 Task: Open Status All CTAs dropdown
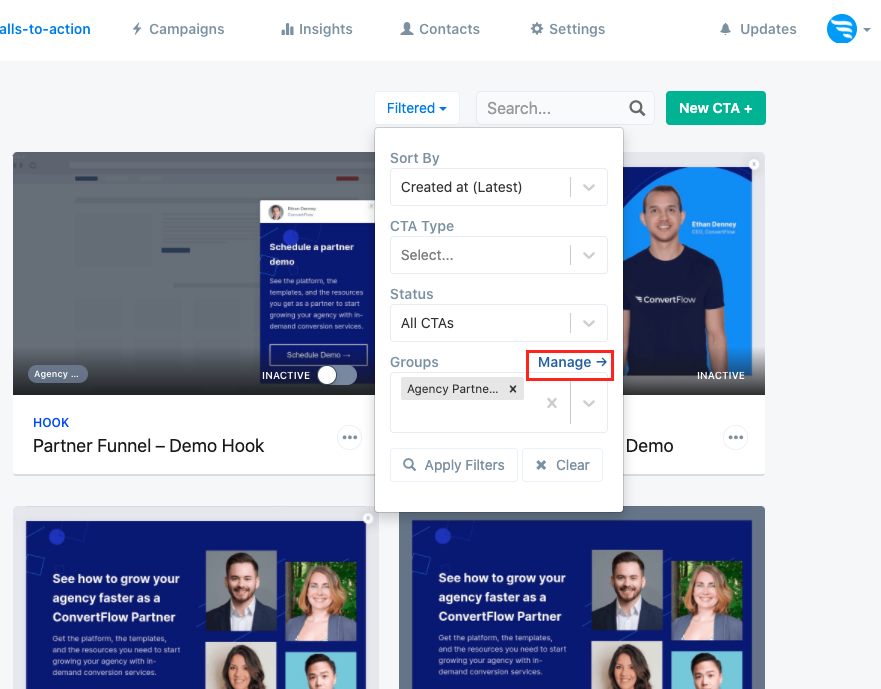(x=499, y=323)
